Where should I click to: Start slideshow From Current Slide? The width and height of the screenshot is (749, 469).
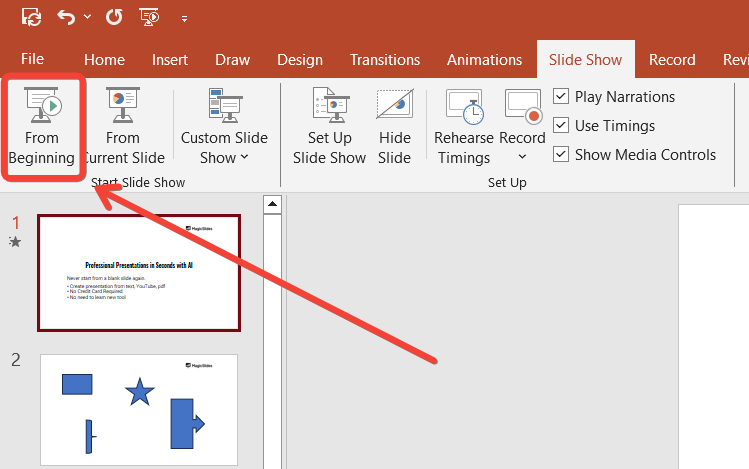[123, 127]
